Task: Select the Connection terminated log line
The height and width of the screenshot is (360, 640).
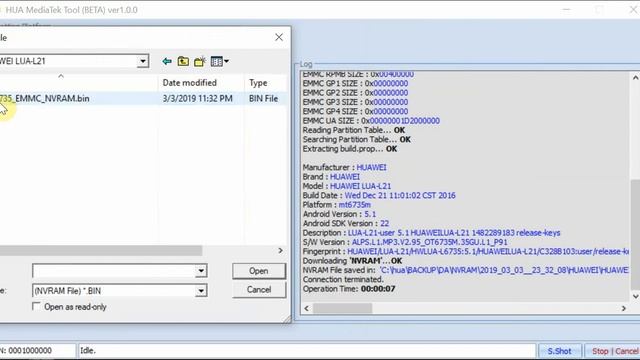Action: [343, 280]
